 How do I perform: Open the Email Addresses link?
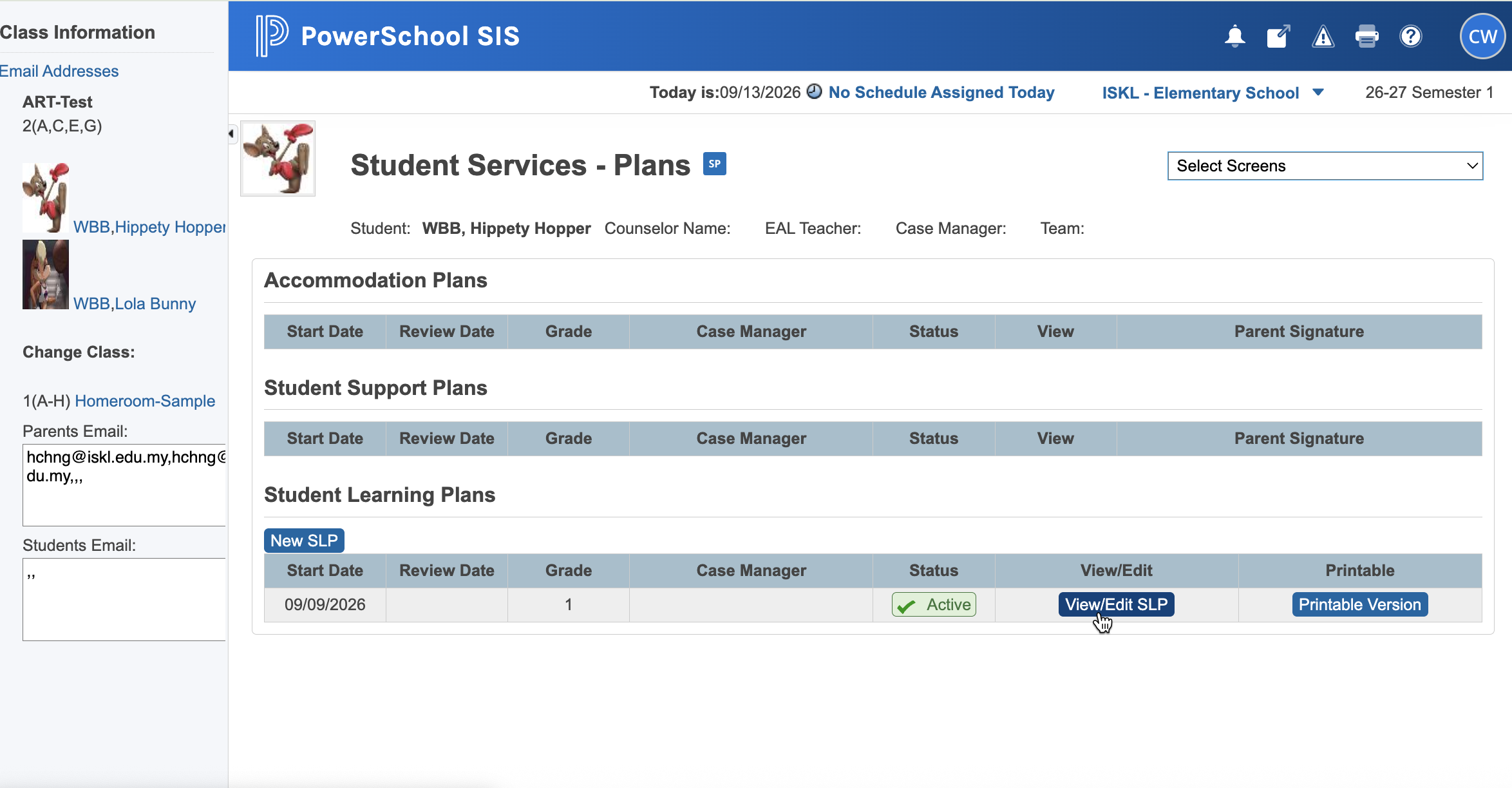pyautogui.click(x=59, y=71)
